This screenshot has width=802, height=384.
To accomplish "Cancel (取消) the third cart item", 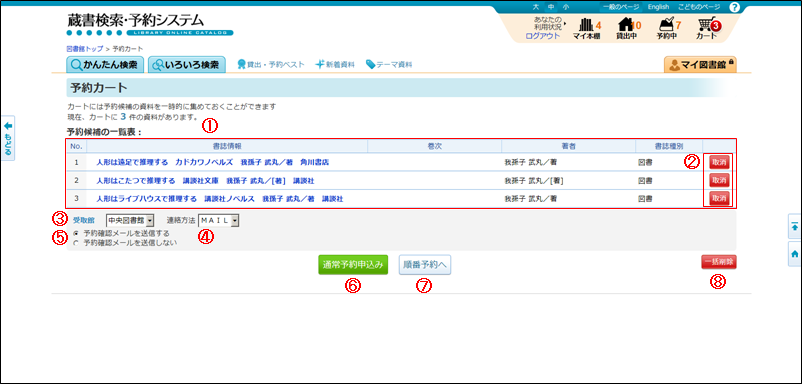I will pyautogui.click(x=719, y=198).
